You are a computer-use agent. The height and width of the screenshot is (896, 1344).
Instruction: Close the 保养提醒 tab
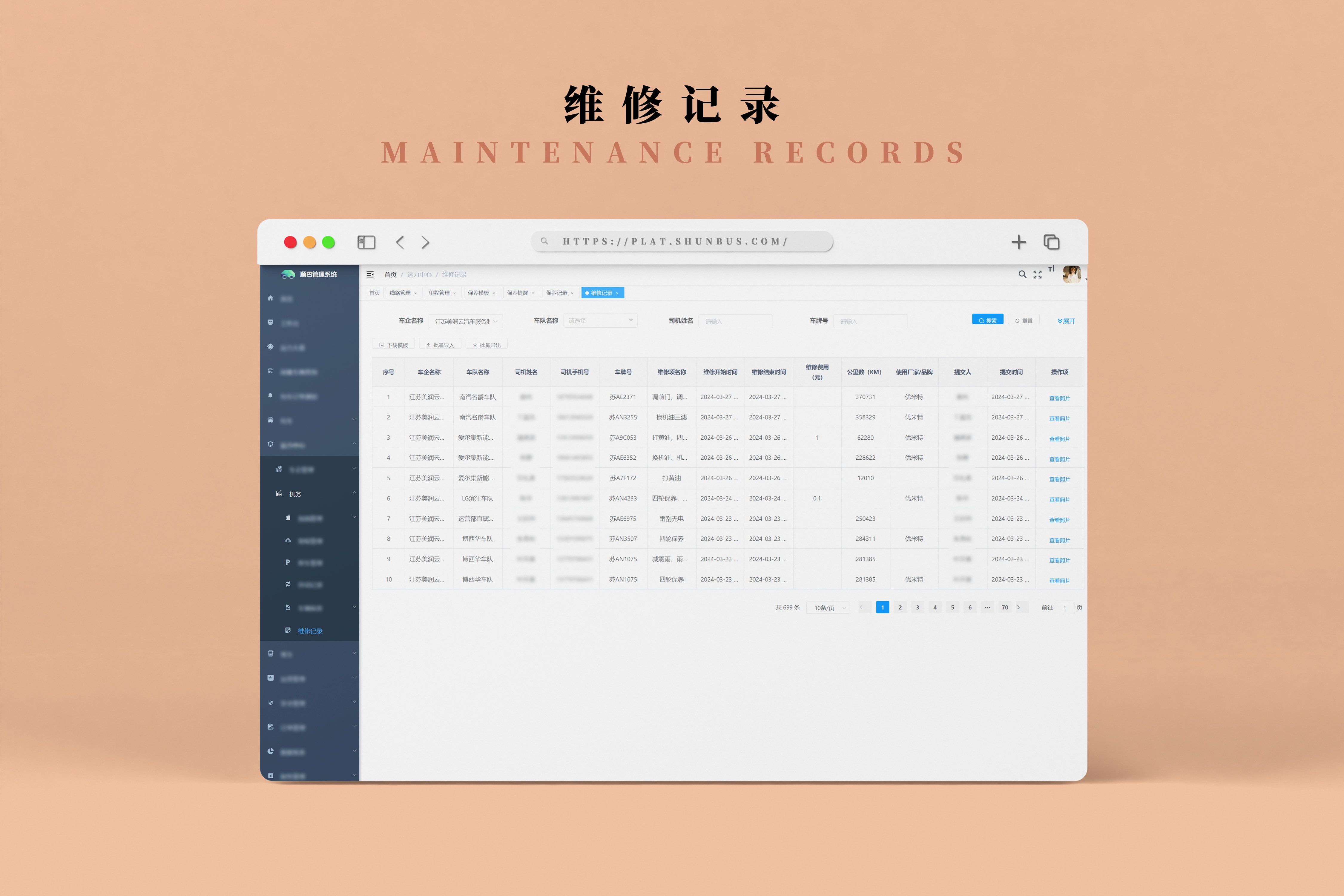coord(533,294)
